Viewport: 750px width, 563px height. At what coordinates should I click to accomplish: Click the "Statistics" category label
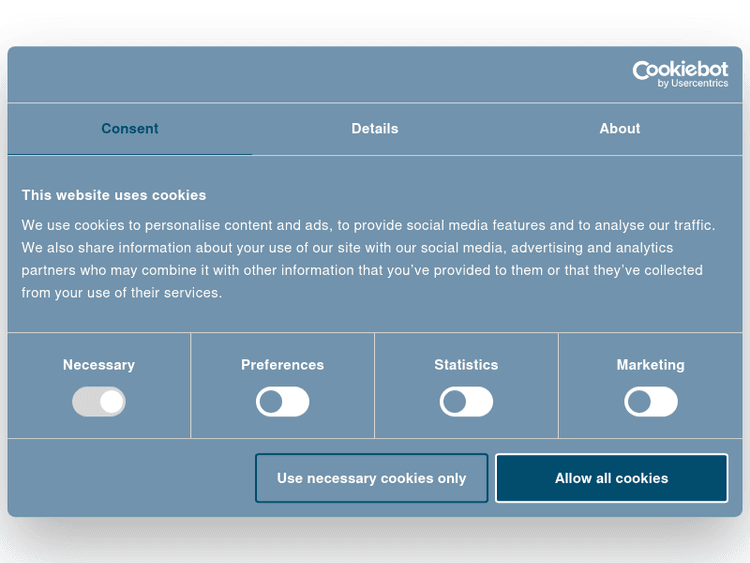point(466,365)
